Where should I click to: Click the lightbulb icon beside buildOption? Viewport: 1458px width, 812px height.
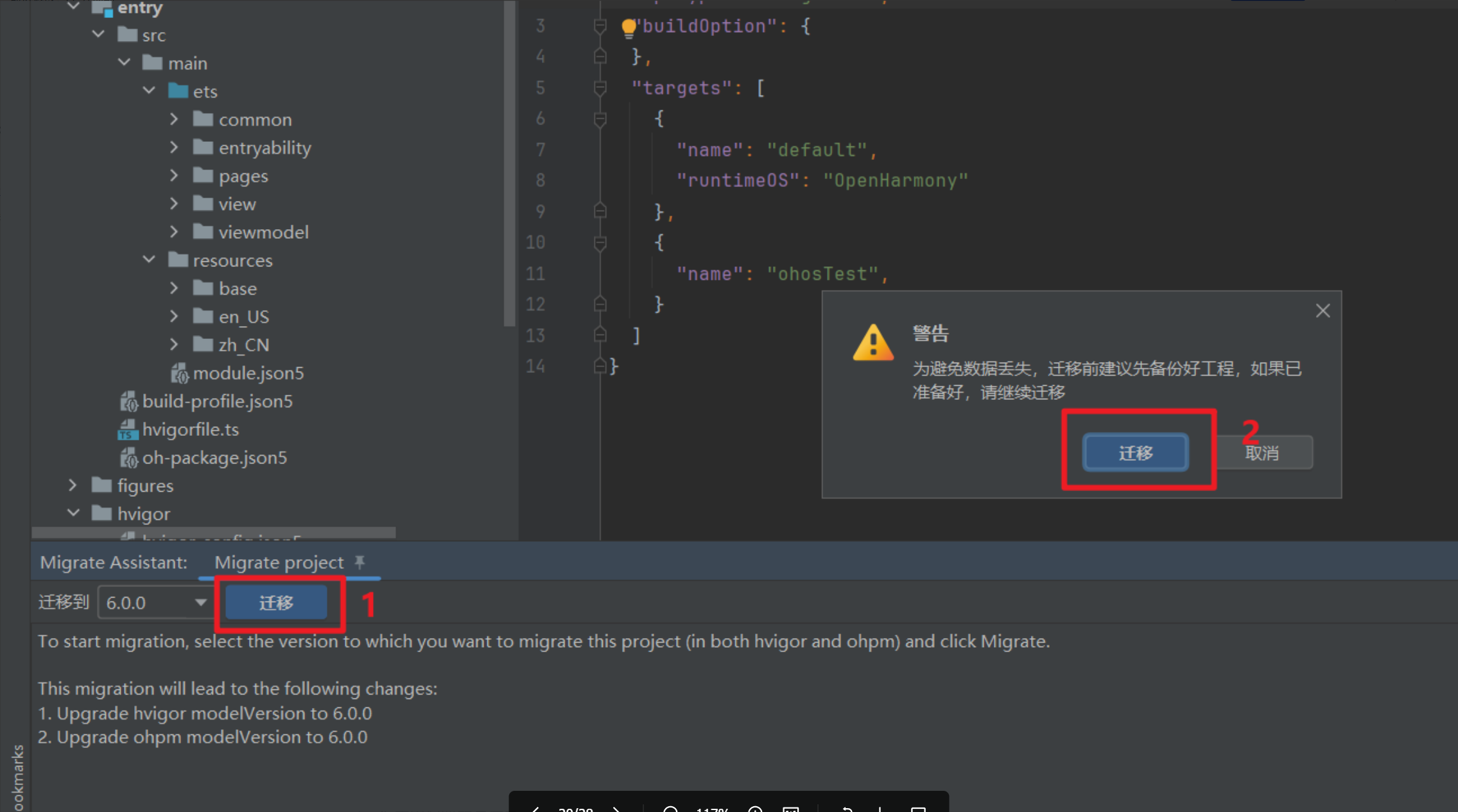pos(629,26)
